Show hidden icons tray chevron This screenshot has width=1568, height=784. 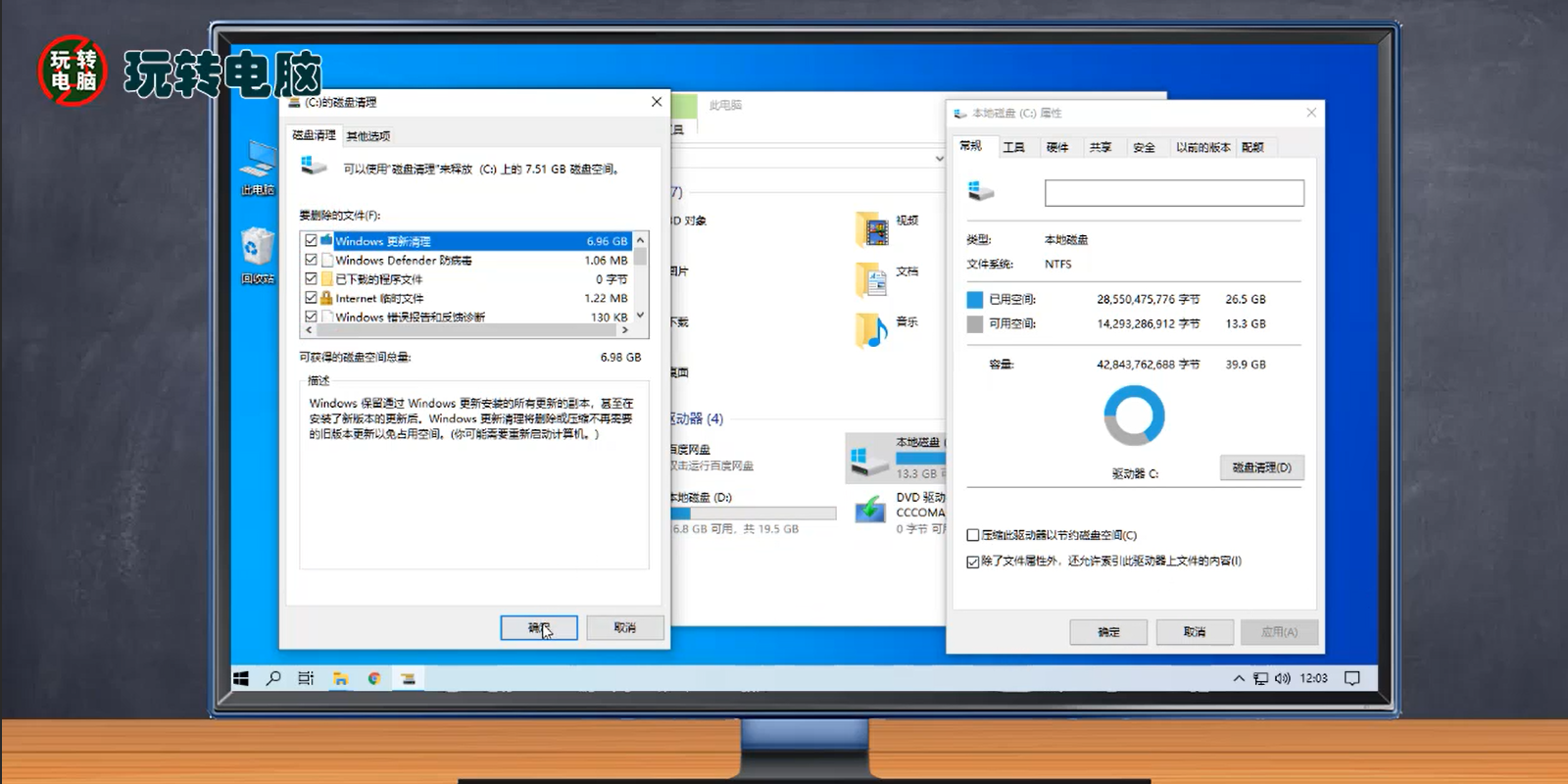pyautogui.click(x=1239, y=678)
